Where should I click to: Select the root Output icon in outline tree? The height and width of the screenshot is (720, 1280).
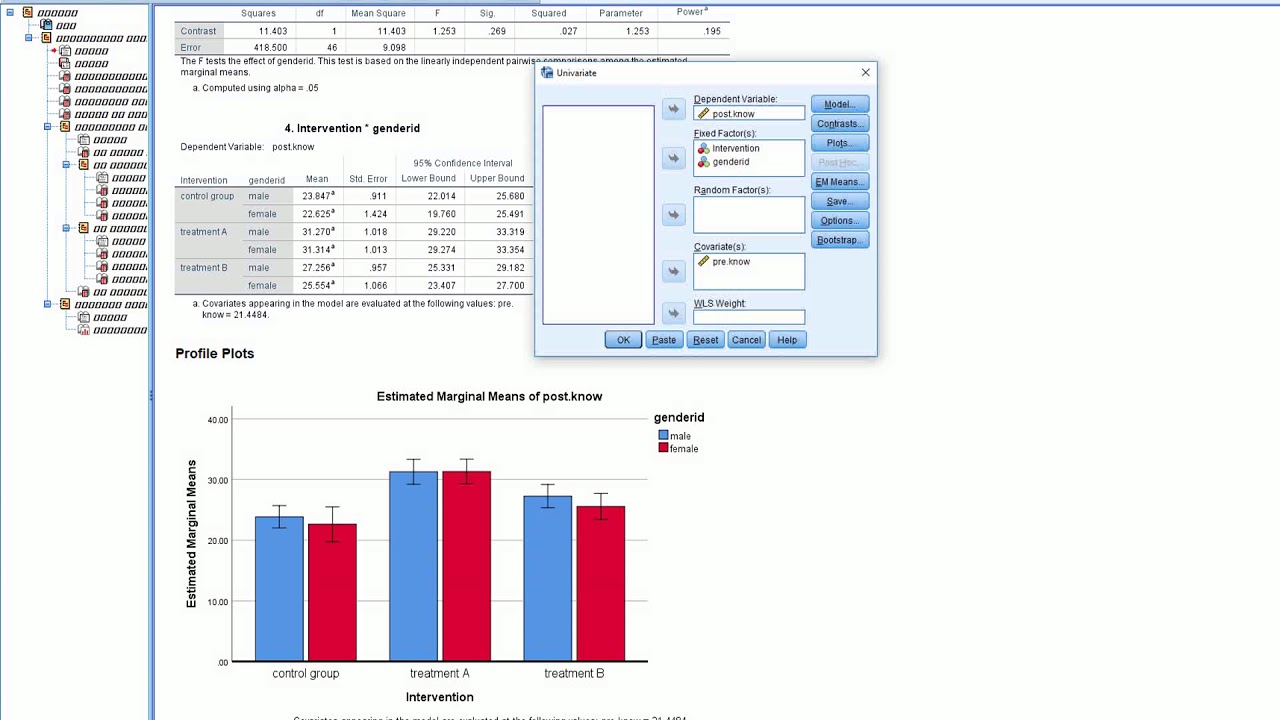27,13
